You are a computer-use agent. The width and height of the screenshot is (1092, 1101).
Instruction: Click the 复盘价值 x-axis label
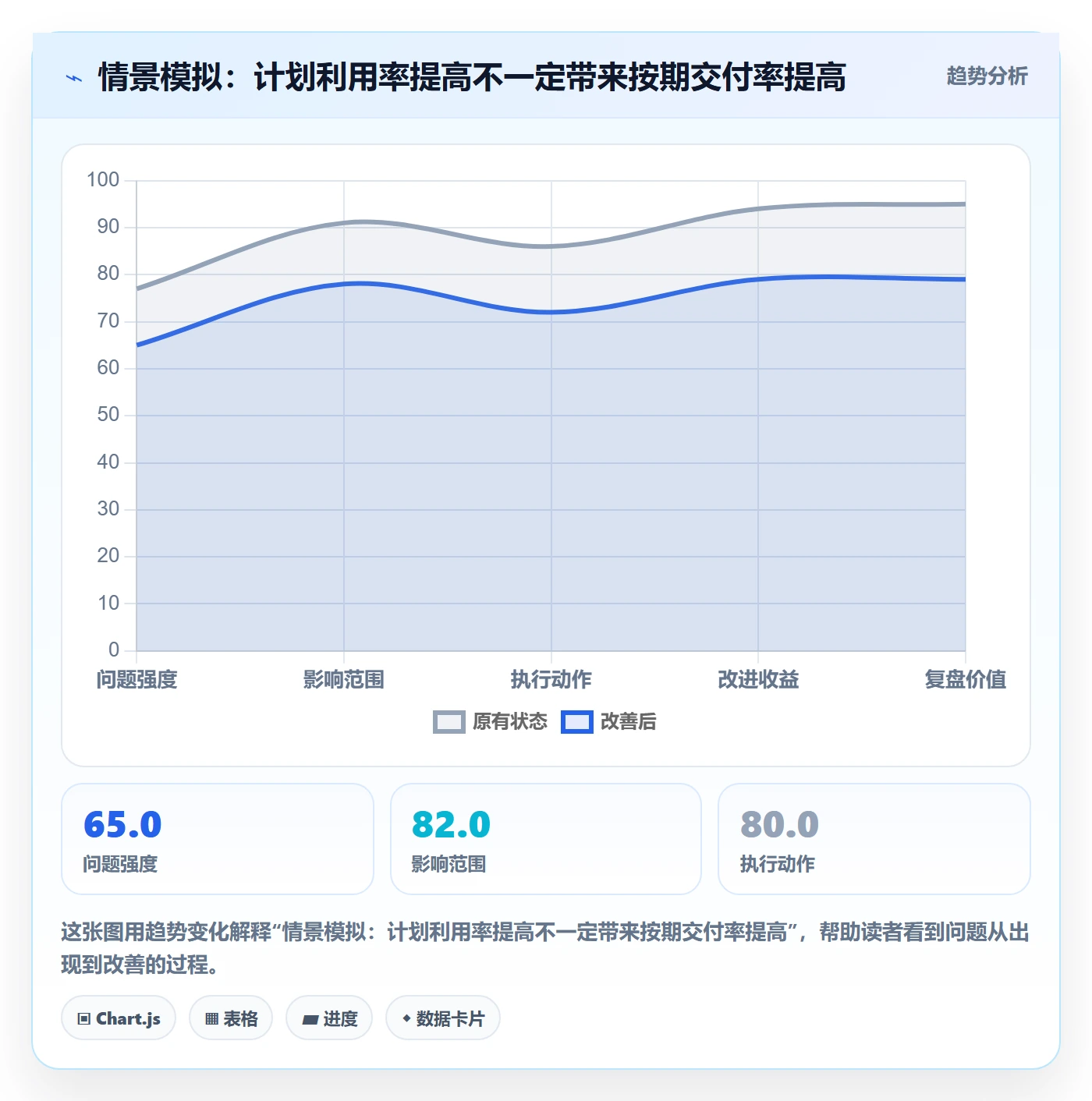coord(966,679)
